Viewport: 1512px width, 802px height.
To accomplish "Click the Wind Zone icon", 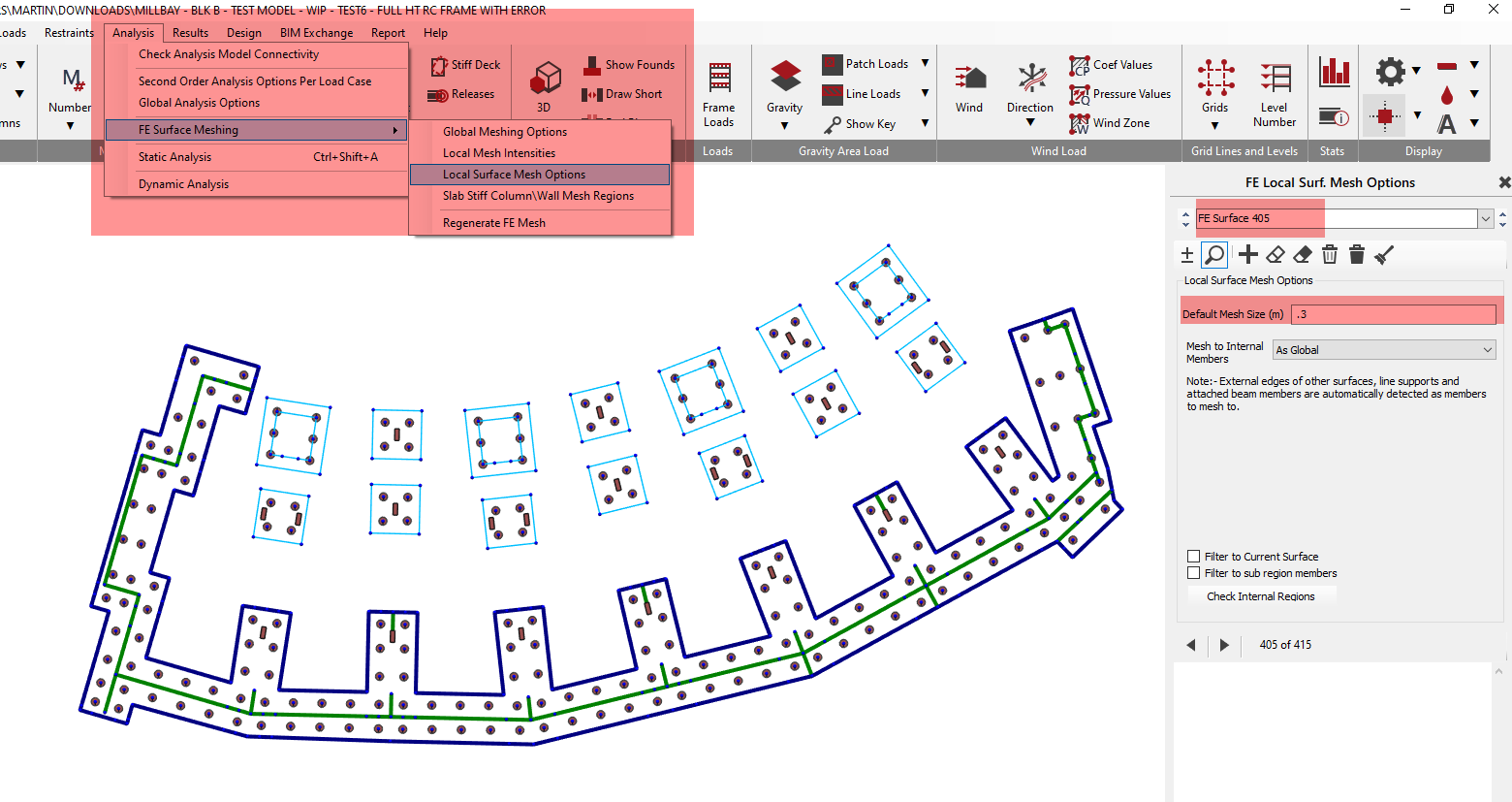I will [1080, 123].
